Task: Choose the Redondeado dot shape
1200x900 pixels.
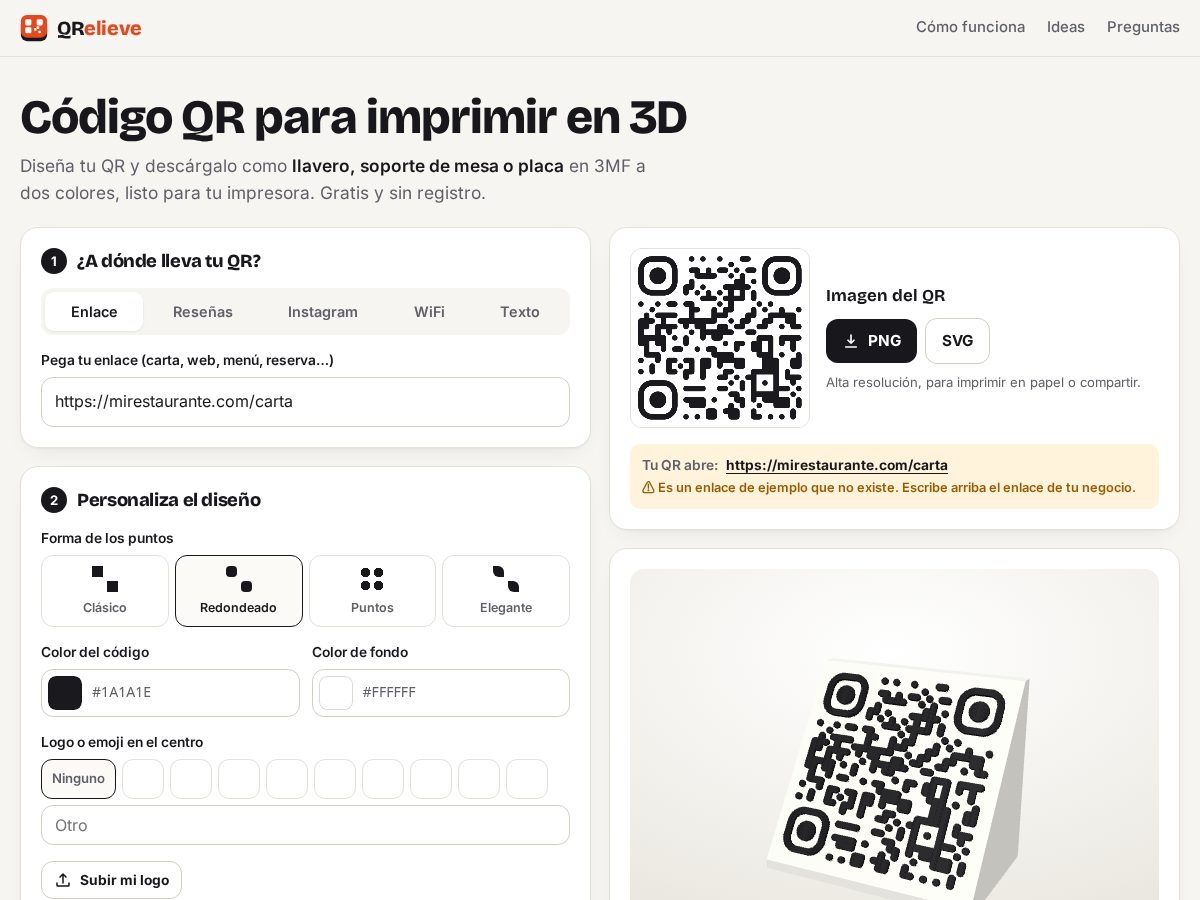Action: tap(239, 591)
